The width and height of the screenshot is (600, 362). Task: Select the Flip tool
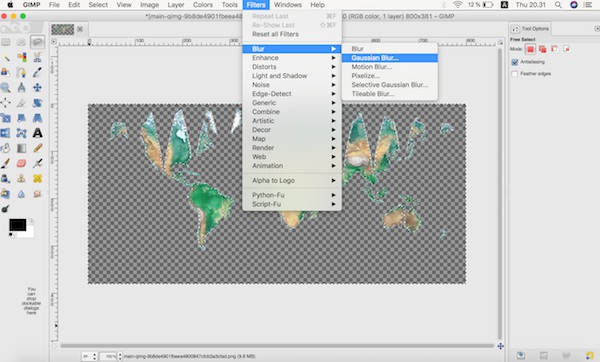pos(6,133)
